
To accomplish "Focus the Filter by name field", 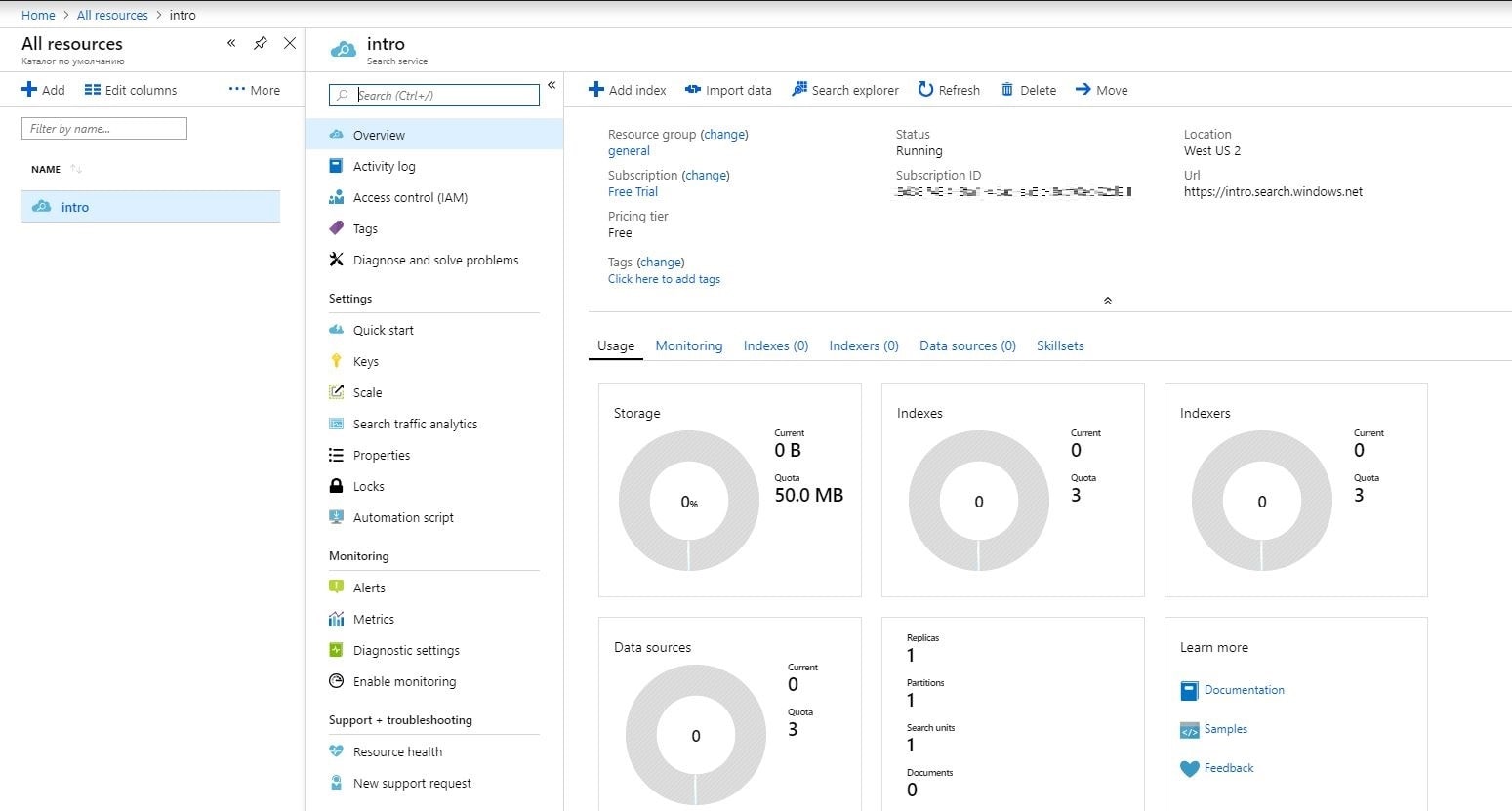I will [104, 128].
